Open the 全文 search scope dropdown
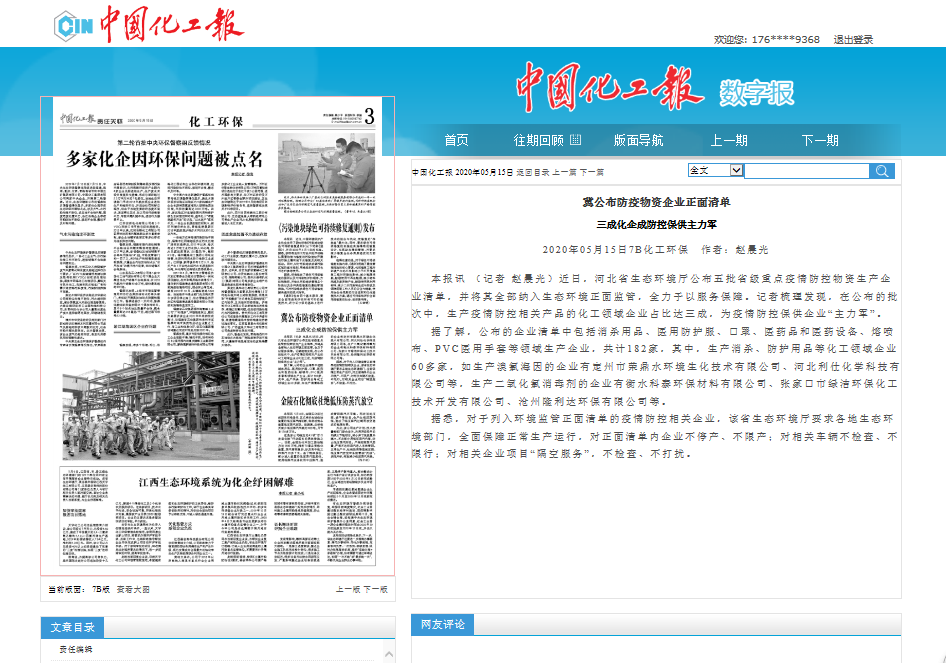This screenshot has width=946, height=663. click(715, 171)
